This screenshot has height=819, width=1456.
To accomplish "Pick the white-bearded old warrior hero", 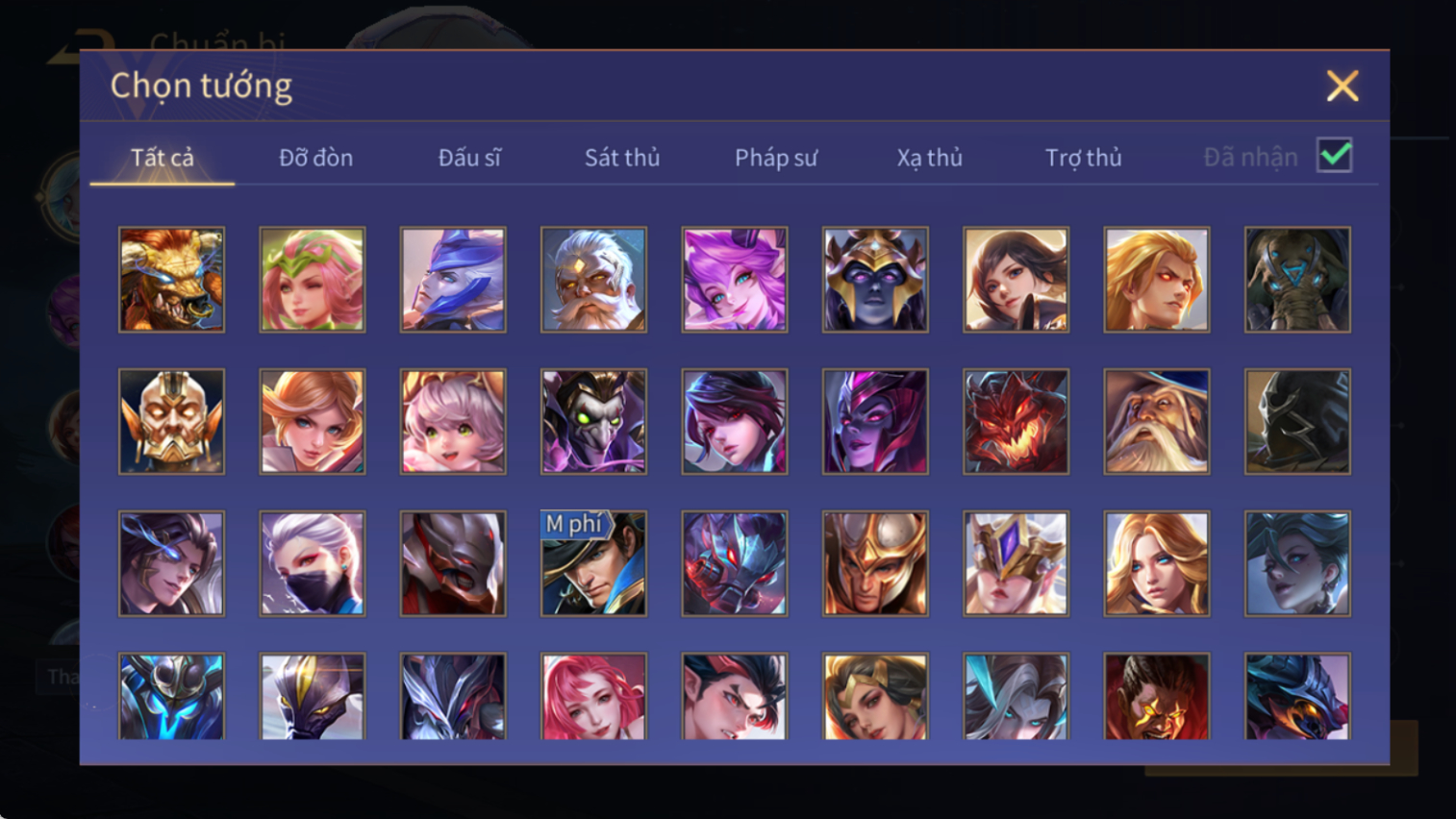I will (593, 280).
